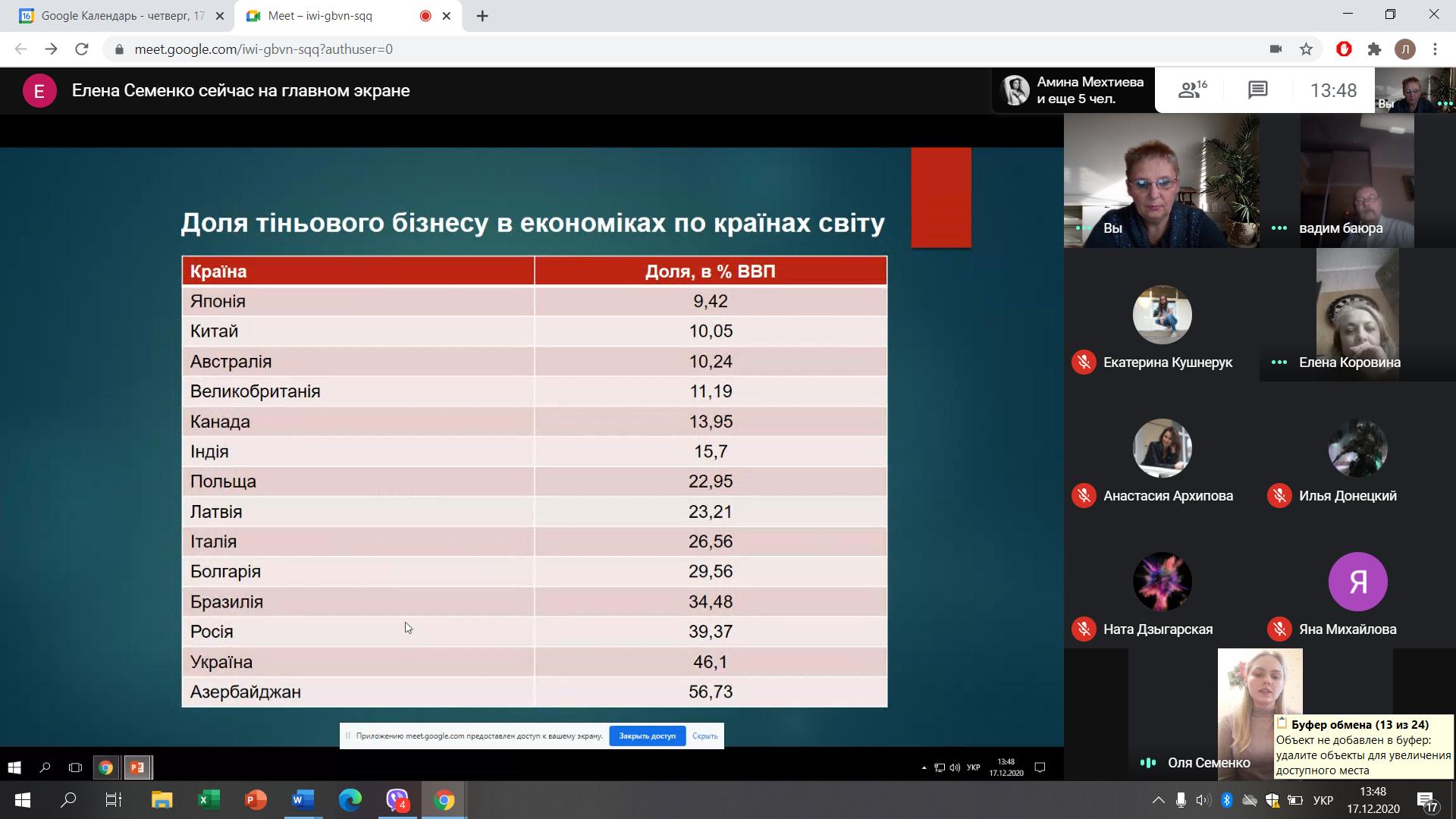Viewport: 1456px width, 819px height.
Task: Bookmark this page with star icon
Action: point(1306,49)
